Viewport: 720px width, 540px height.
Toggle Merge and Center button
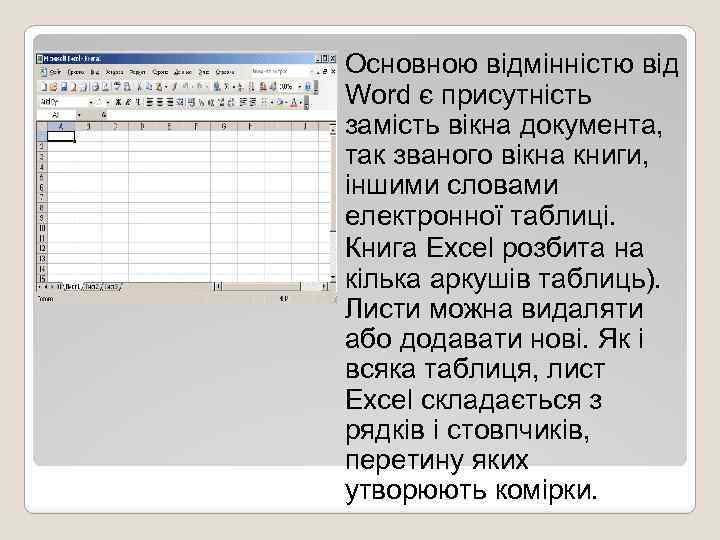[x=180, y=102]
